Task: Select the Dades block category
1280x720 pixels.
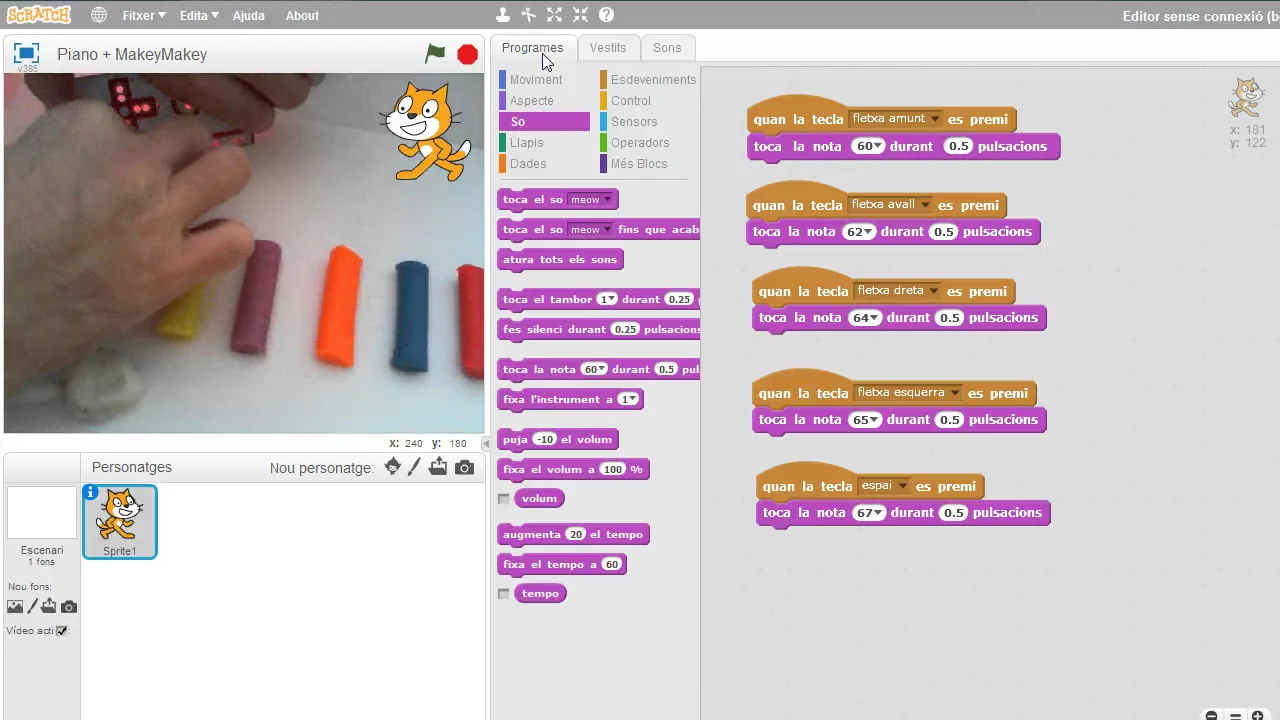Action: tap(544, 164)
